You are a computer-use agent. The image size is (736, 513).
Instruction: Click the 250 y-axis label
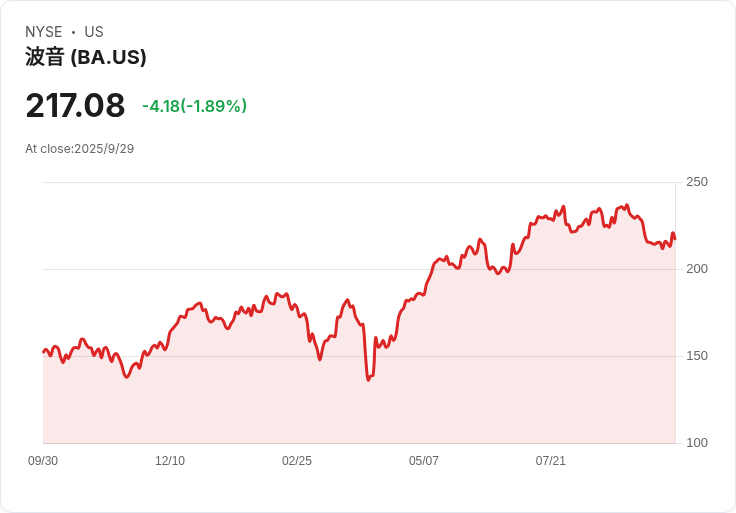click(697, 182)
